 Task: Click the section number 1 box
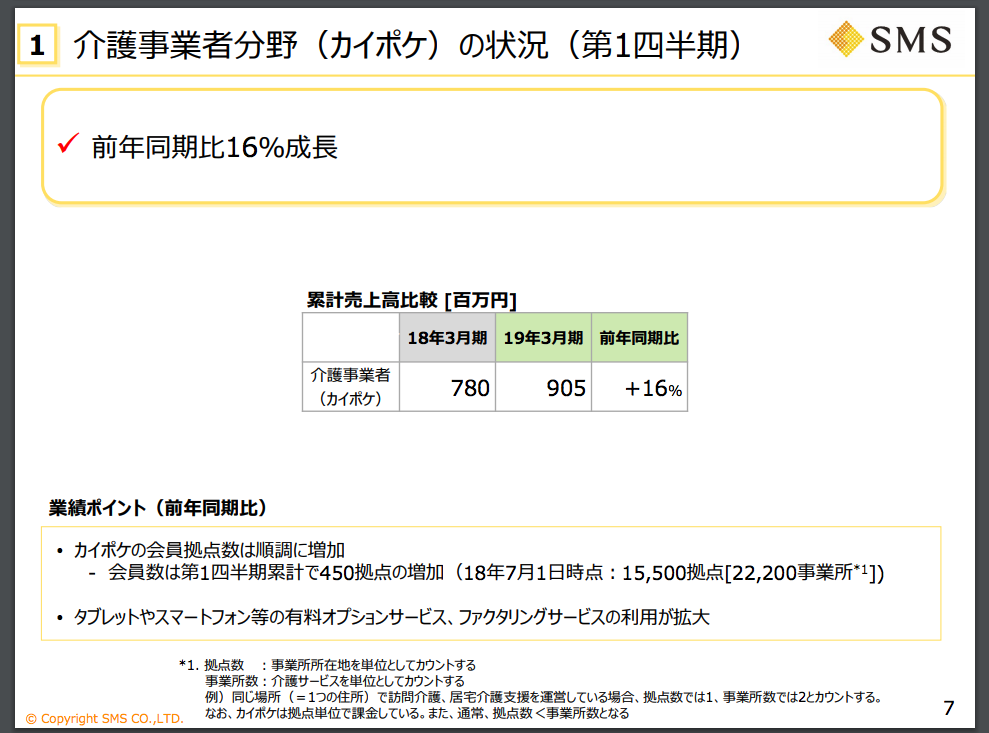pyautogui.click(x=37, y=45)
